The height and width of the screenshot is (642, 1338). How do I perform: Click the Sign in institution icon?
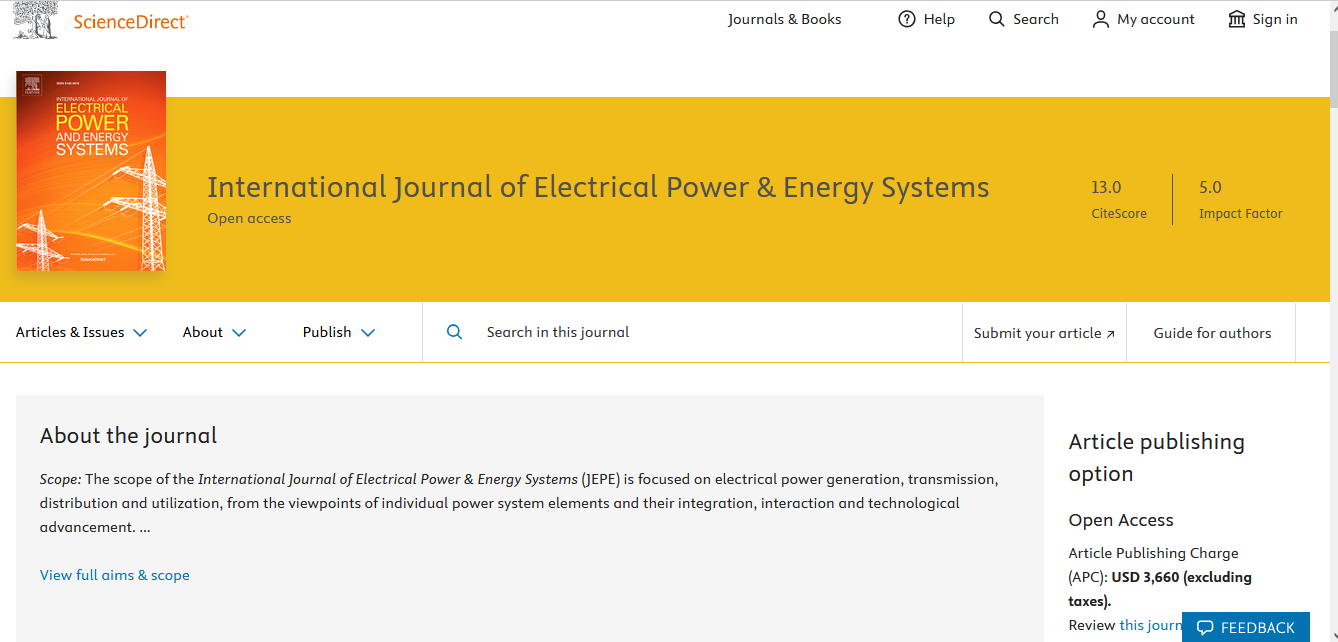[1237, 19]
